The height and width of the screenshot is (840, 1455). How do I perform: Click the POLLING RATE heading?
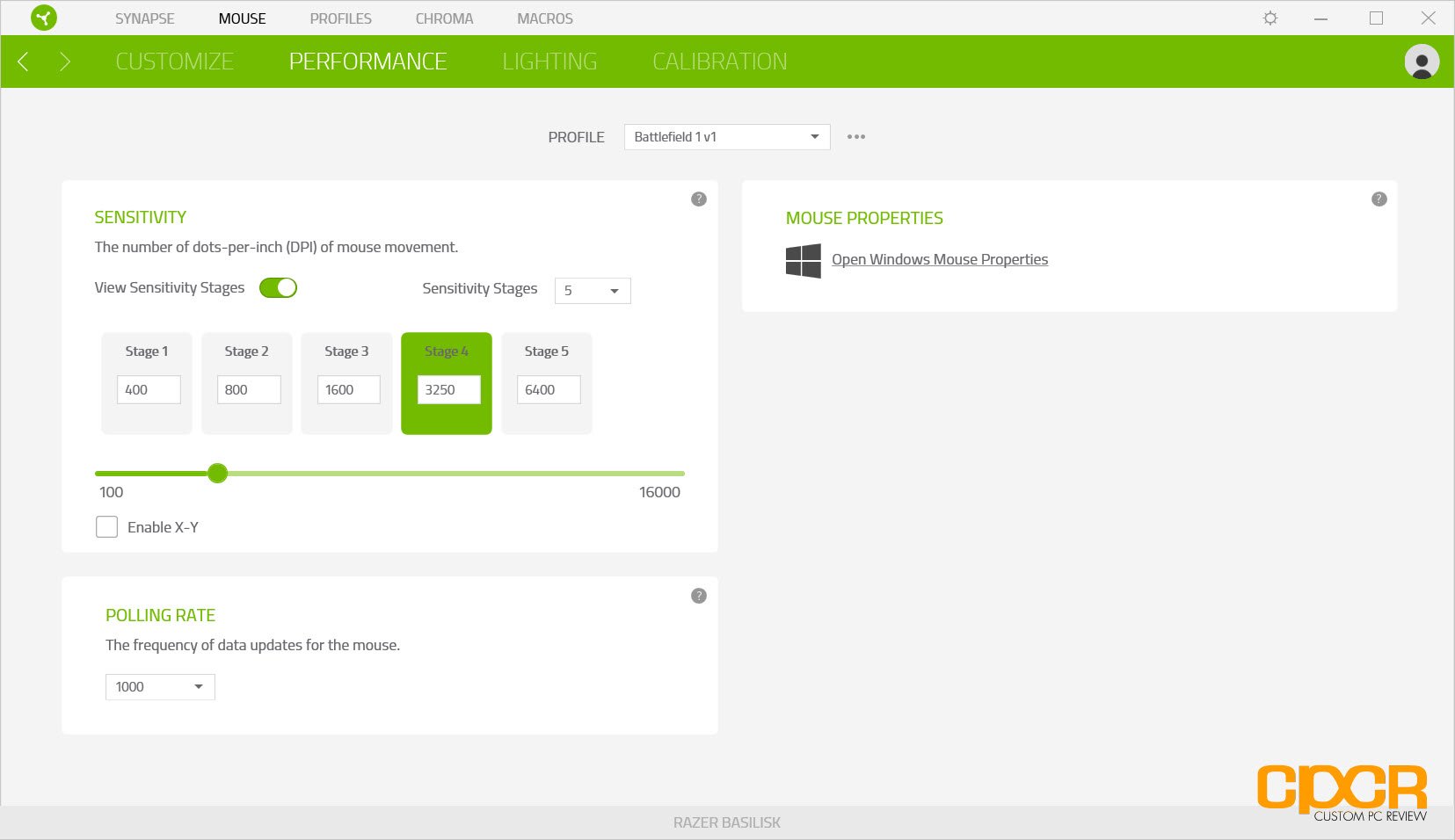coord(161,616)
